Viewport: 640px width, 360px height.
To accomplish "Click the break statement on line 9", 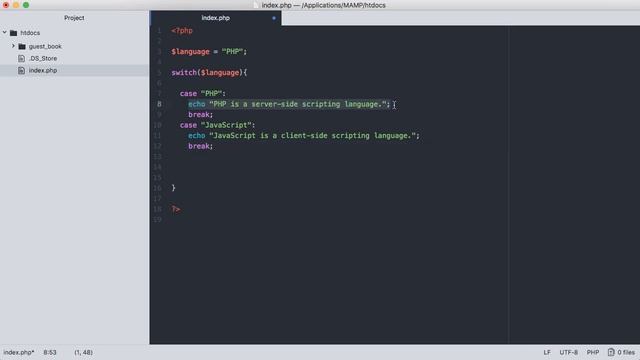I will (x=200, y=115).
